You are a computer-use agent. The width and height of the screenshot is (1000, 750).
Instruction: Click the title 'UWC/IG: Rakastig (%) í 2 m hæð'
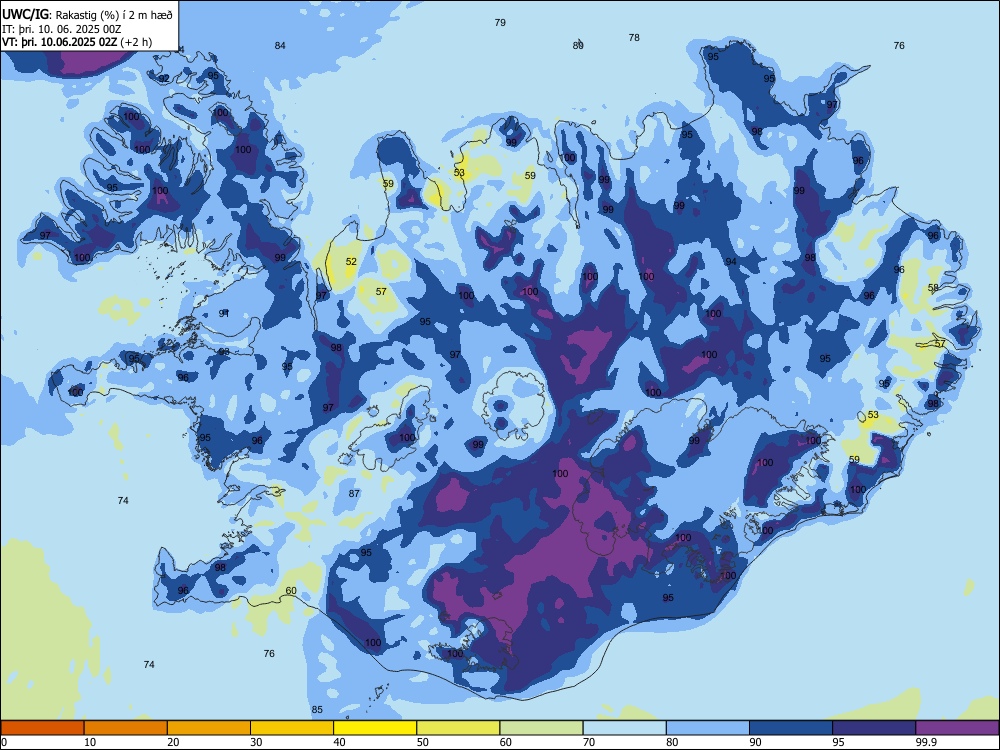click(87, 13)
